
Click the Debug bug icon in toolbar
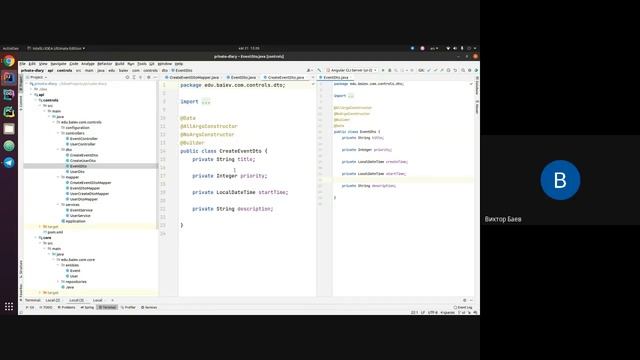click(389, 70)
